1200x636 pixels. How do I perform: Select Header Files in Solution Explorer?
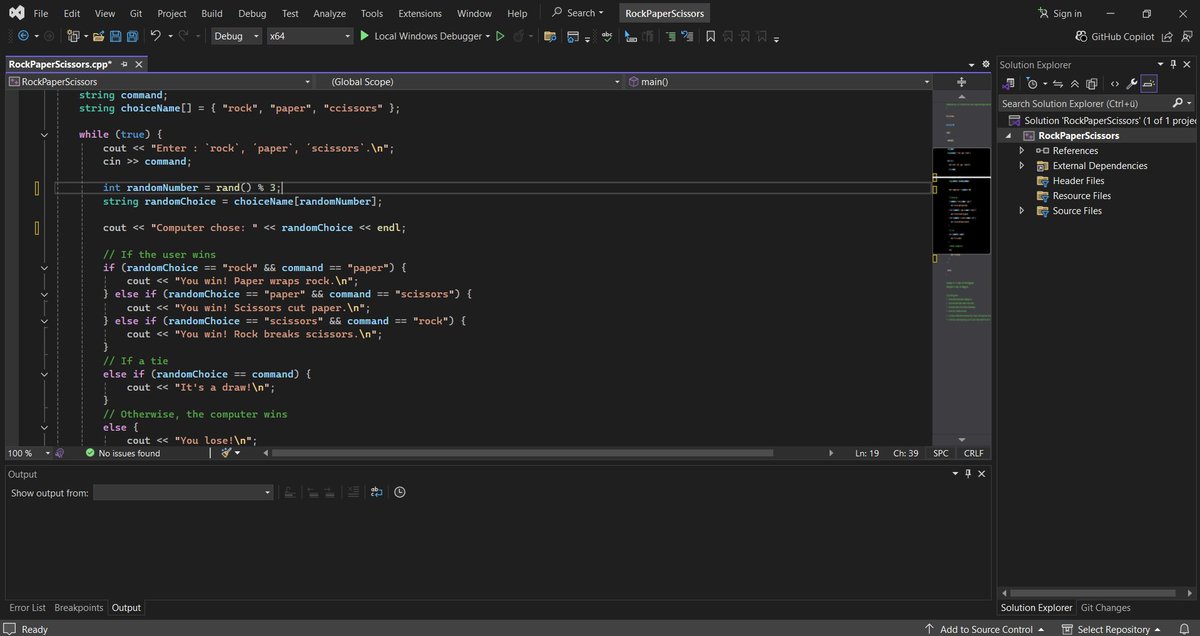(1078, 181)
